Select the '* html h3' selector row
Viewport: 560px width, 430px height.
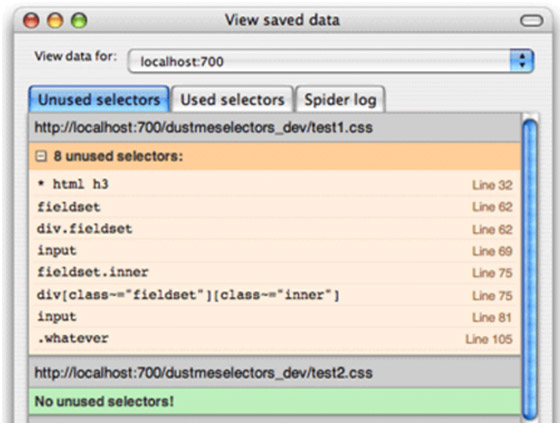point(275,185)
